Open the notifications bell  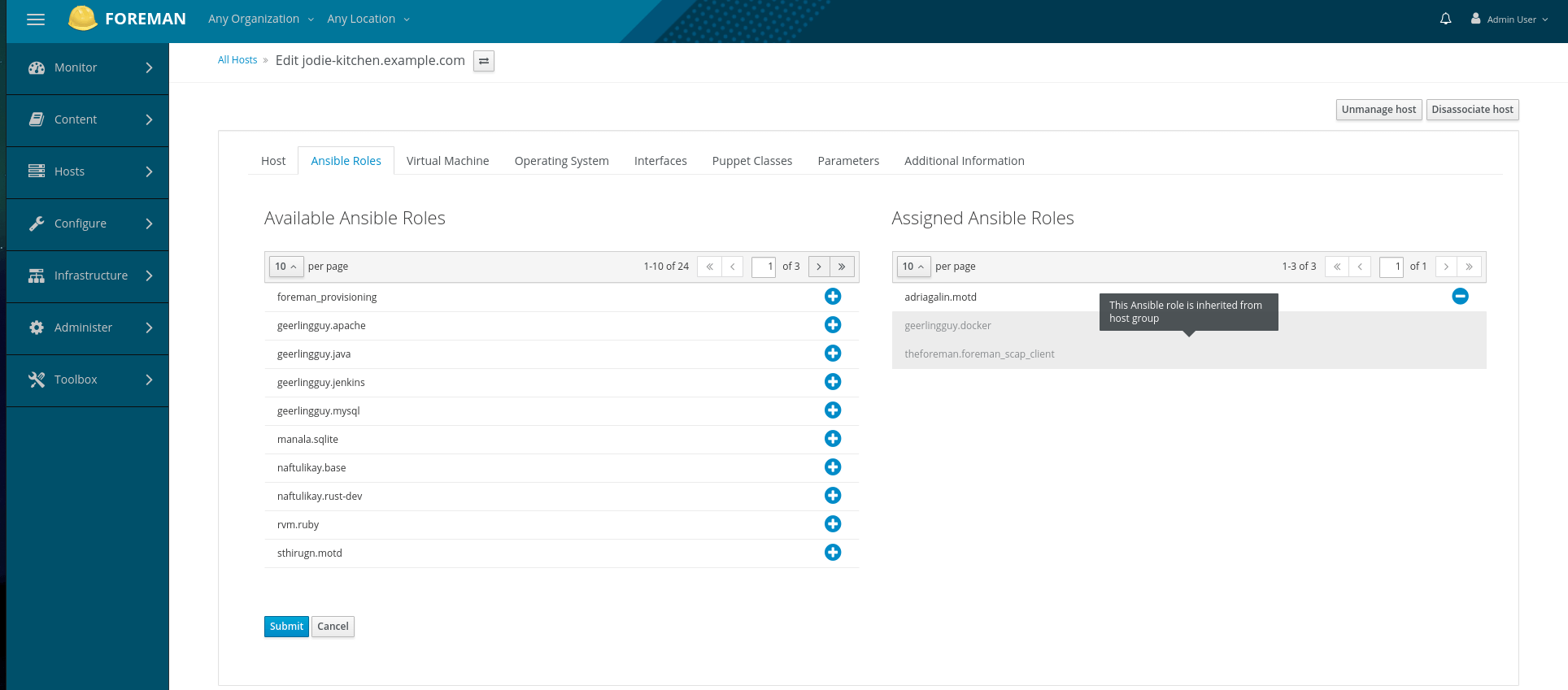pos(1445,19)
